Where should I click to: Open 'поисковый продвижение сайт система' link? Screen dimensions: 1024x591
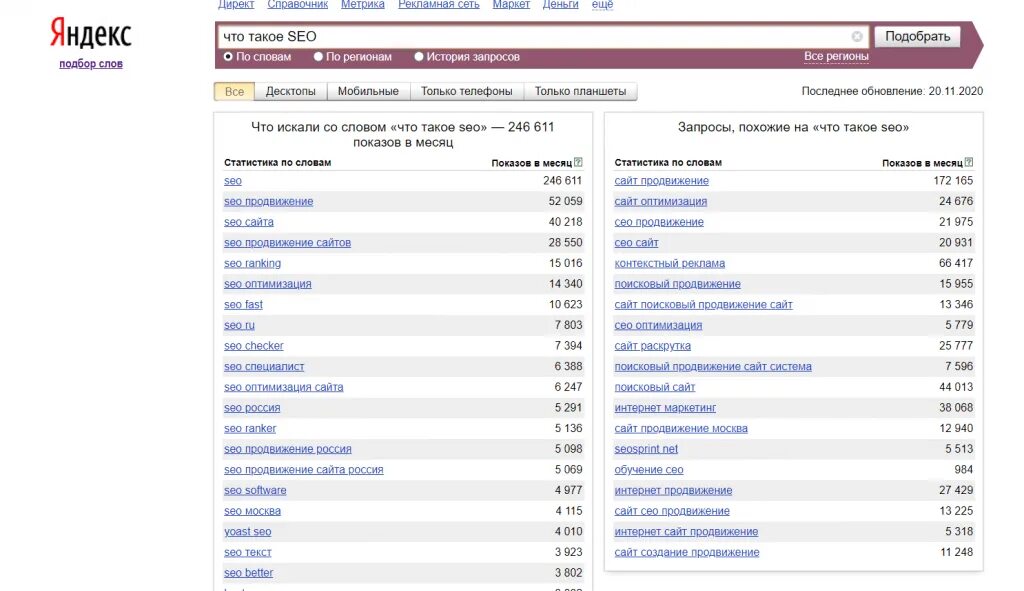713,367
